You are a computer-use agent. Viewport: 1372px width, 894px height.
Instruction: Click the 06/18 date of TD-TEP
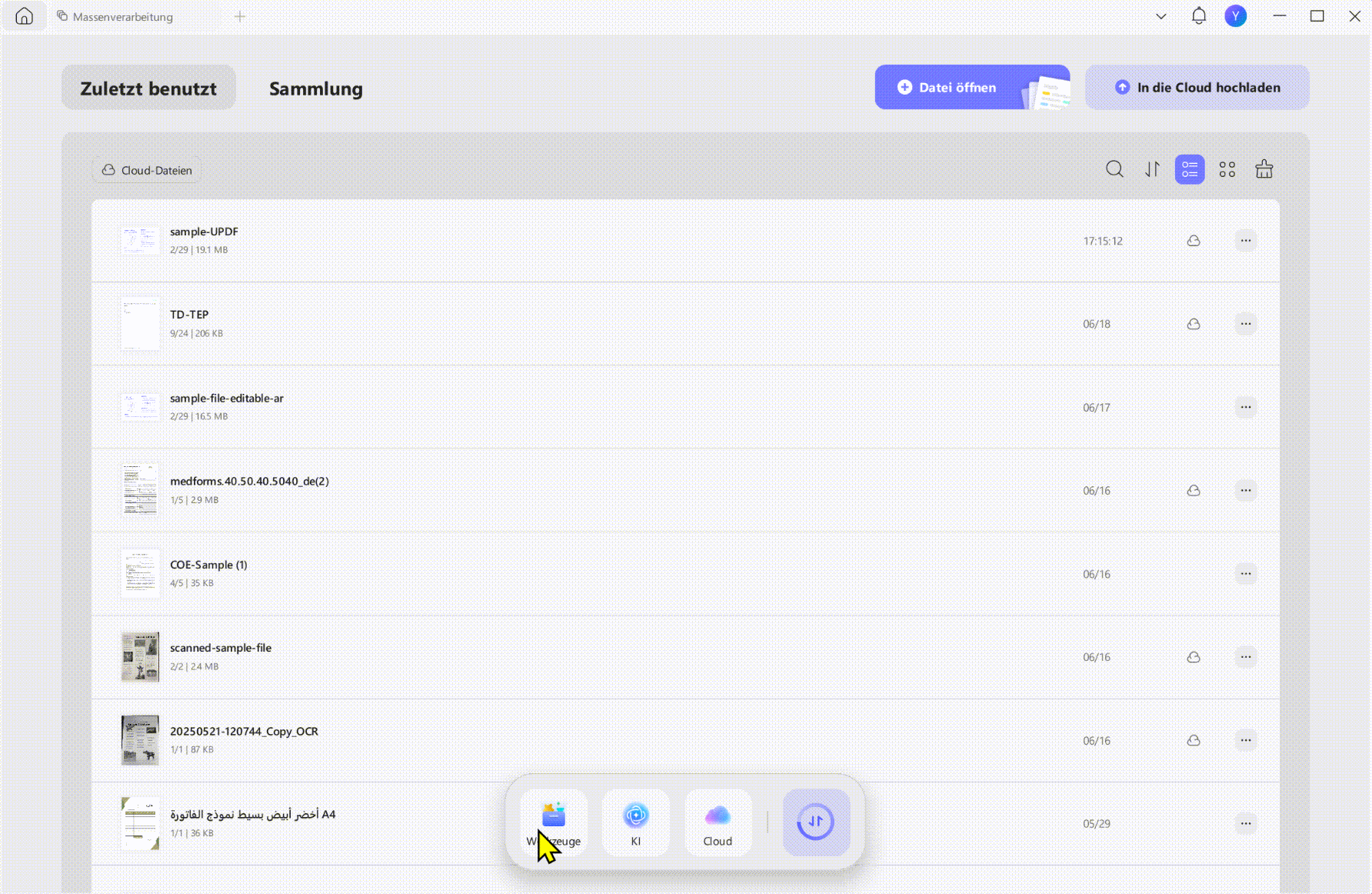coord(1097,324)
